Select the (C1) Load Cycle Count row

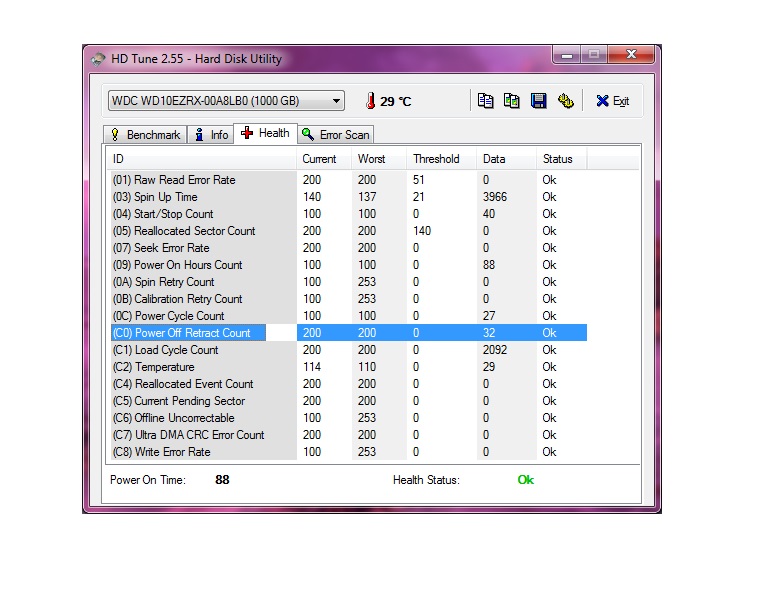click(x=349, y=350)
